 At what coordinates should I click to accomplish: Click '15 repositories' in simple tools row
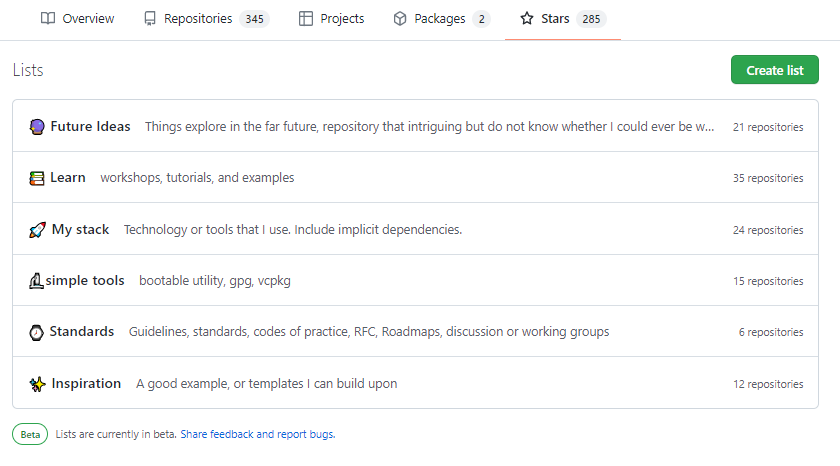tap(768, 281)
